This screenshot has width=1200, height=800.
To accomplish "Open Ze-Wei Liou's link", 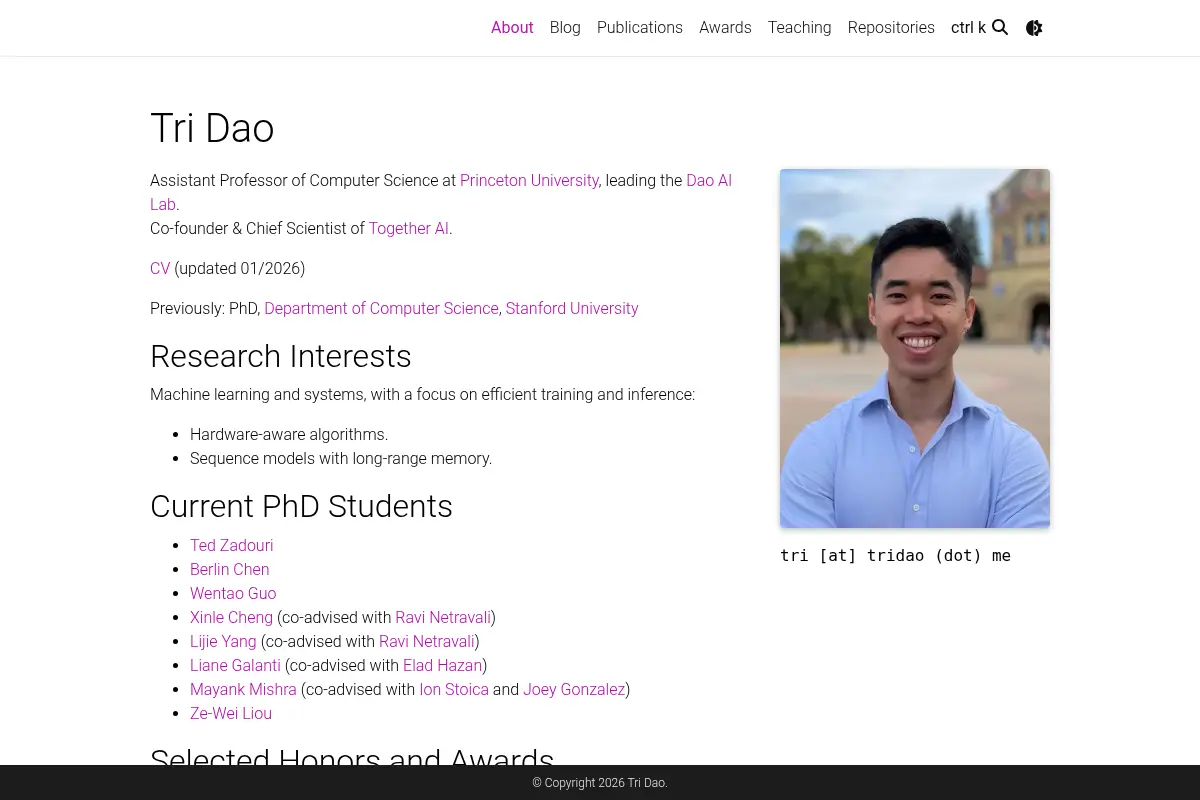I will 231,714.
